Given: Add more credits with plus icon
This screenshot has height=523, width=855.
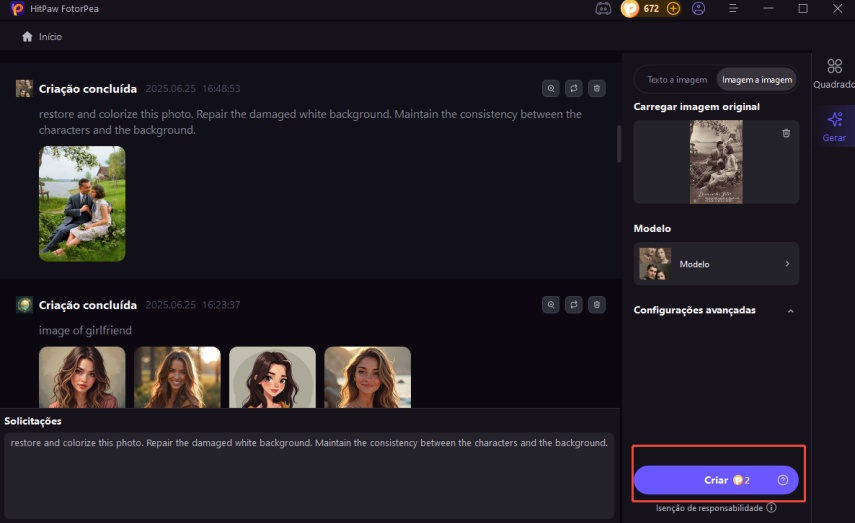Looking at the screenshot, I should click(673, 9).
